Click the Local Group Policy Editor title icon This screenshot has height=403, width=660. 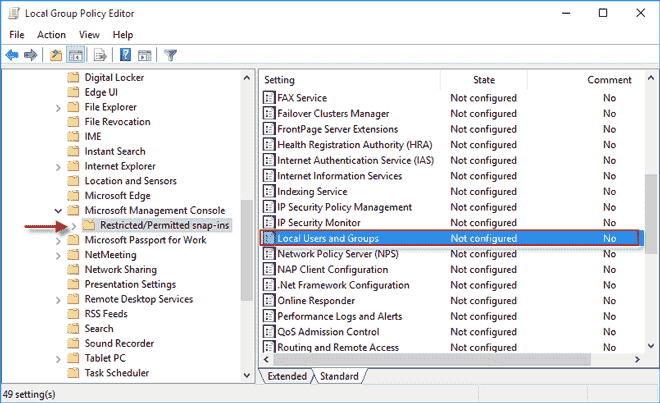point(14,13)
